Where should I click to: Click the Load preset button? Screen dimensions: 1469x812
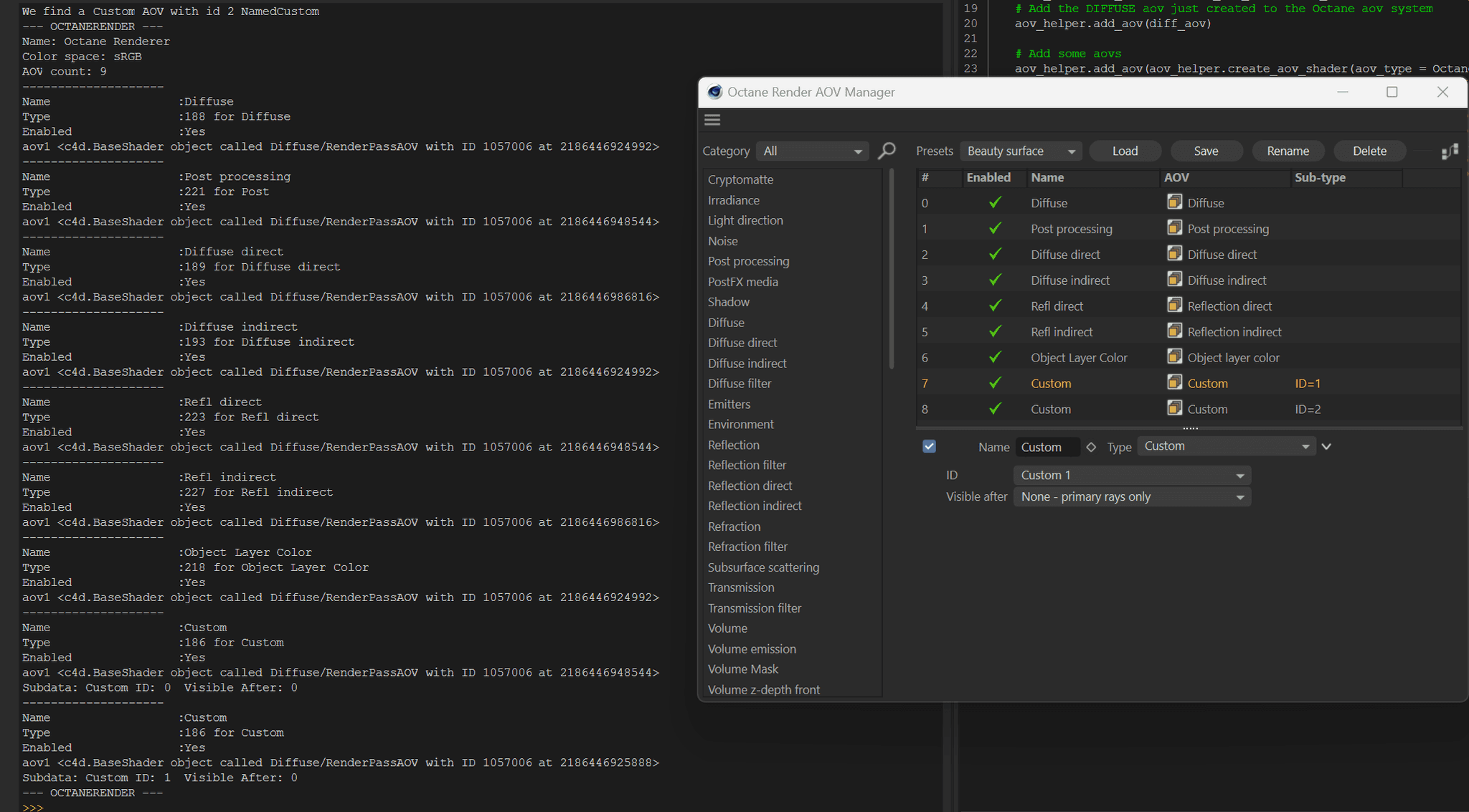(x=1125, y=151)
